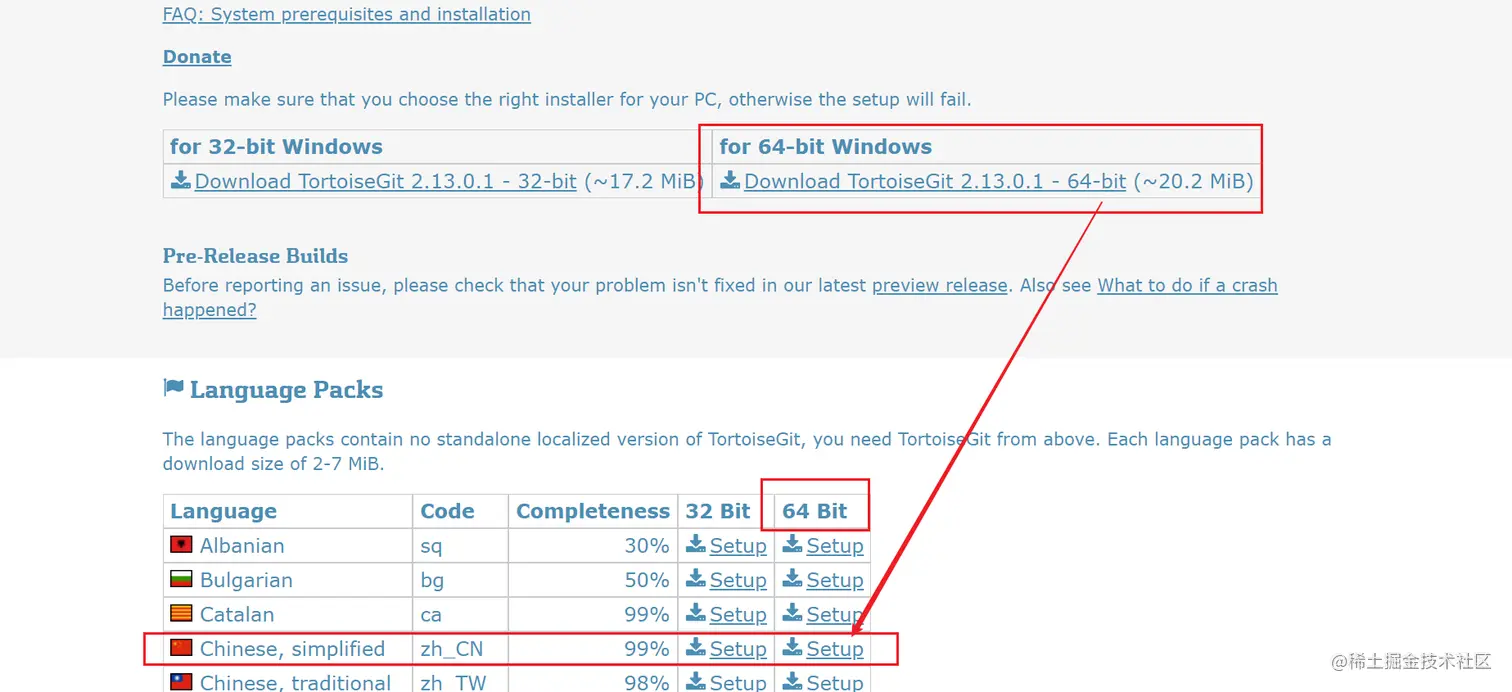Click the Catalan row 99% completeness value
This screenshot has width=1512, height=692.
tap(646, 615)
